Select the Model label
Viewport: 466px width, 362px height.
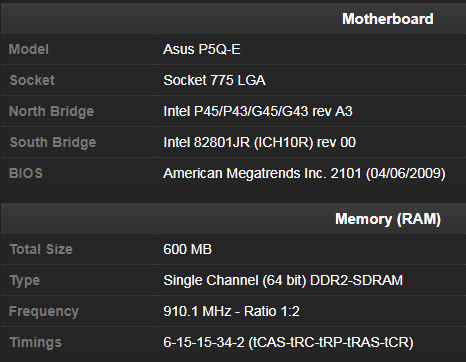[29, 49]
